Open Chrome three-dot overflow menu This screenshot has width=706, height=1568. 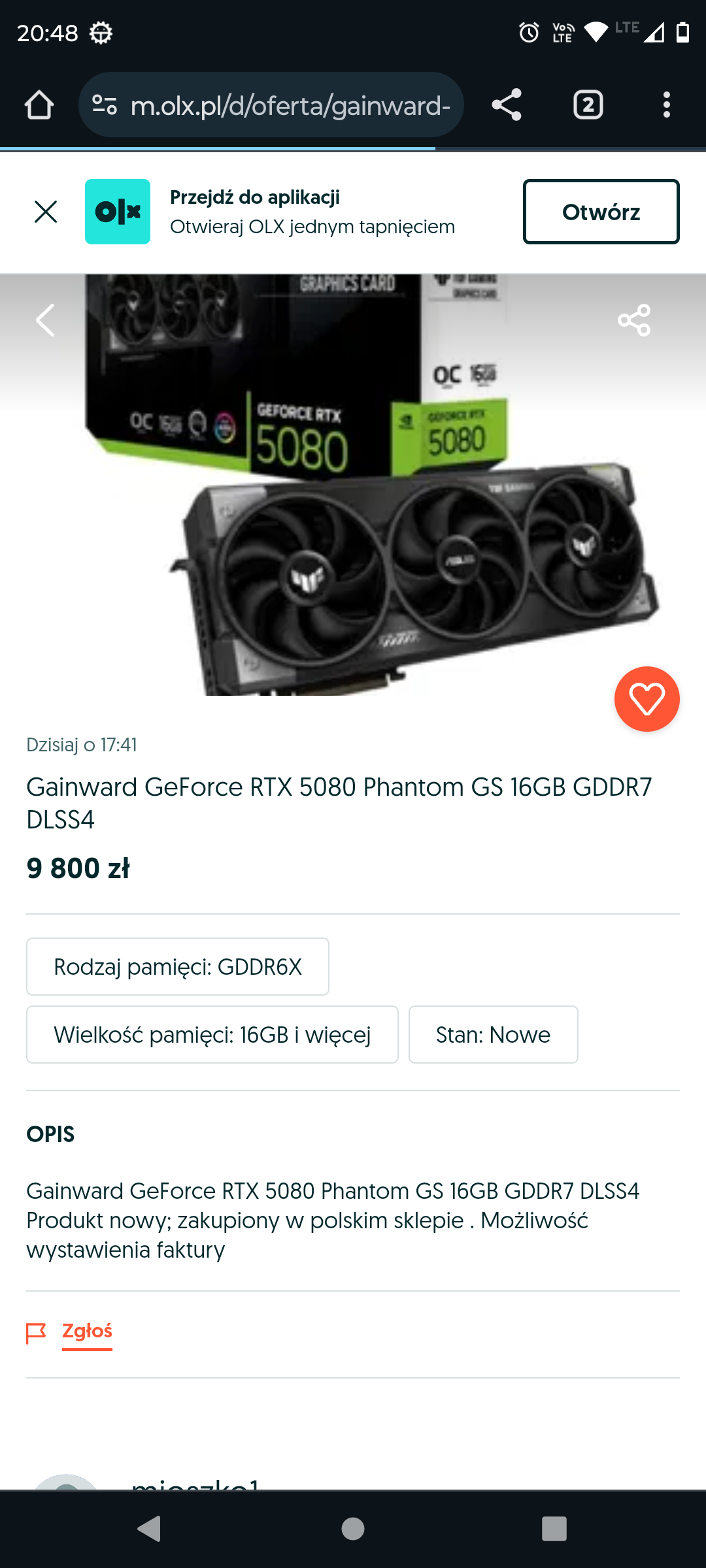click(x=666, y=105)
